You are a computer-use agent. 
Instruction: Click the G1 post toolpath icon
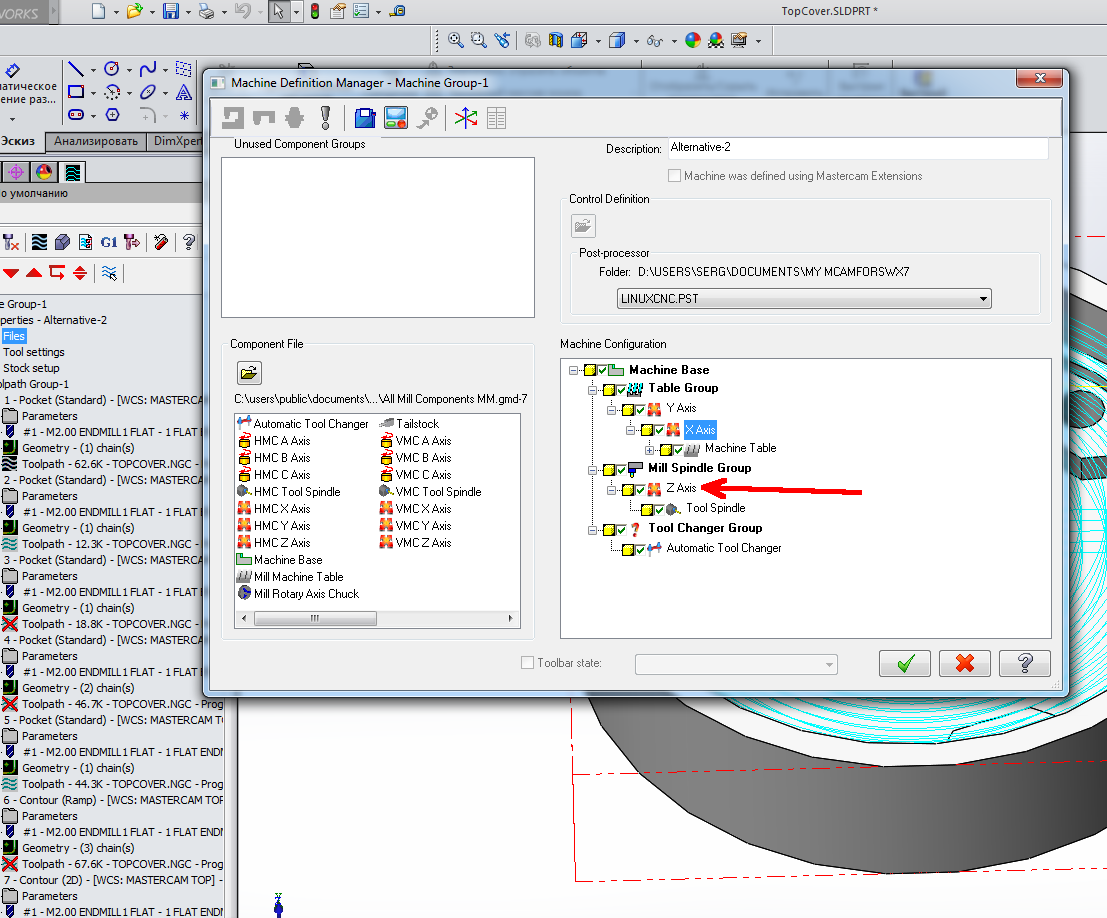click(x=109, y=242)
